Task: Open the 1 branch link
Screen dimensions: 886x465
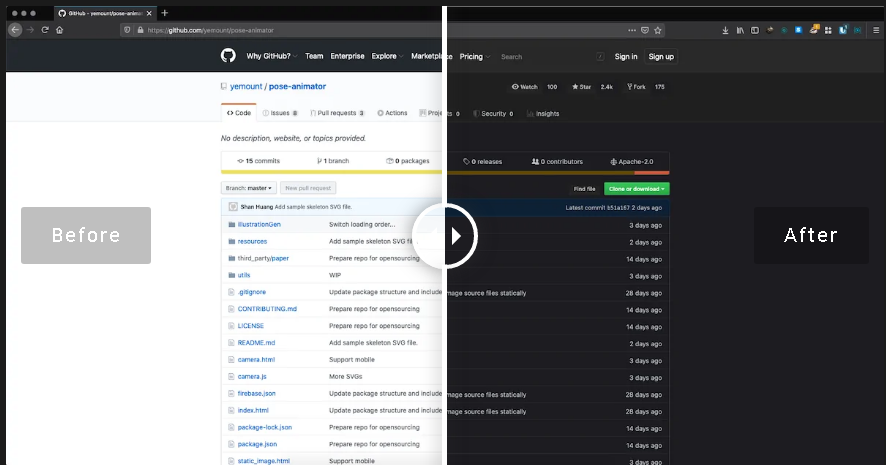Action: coord(333,161)
